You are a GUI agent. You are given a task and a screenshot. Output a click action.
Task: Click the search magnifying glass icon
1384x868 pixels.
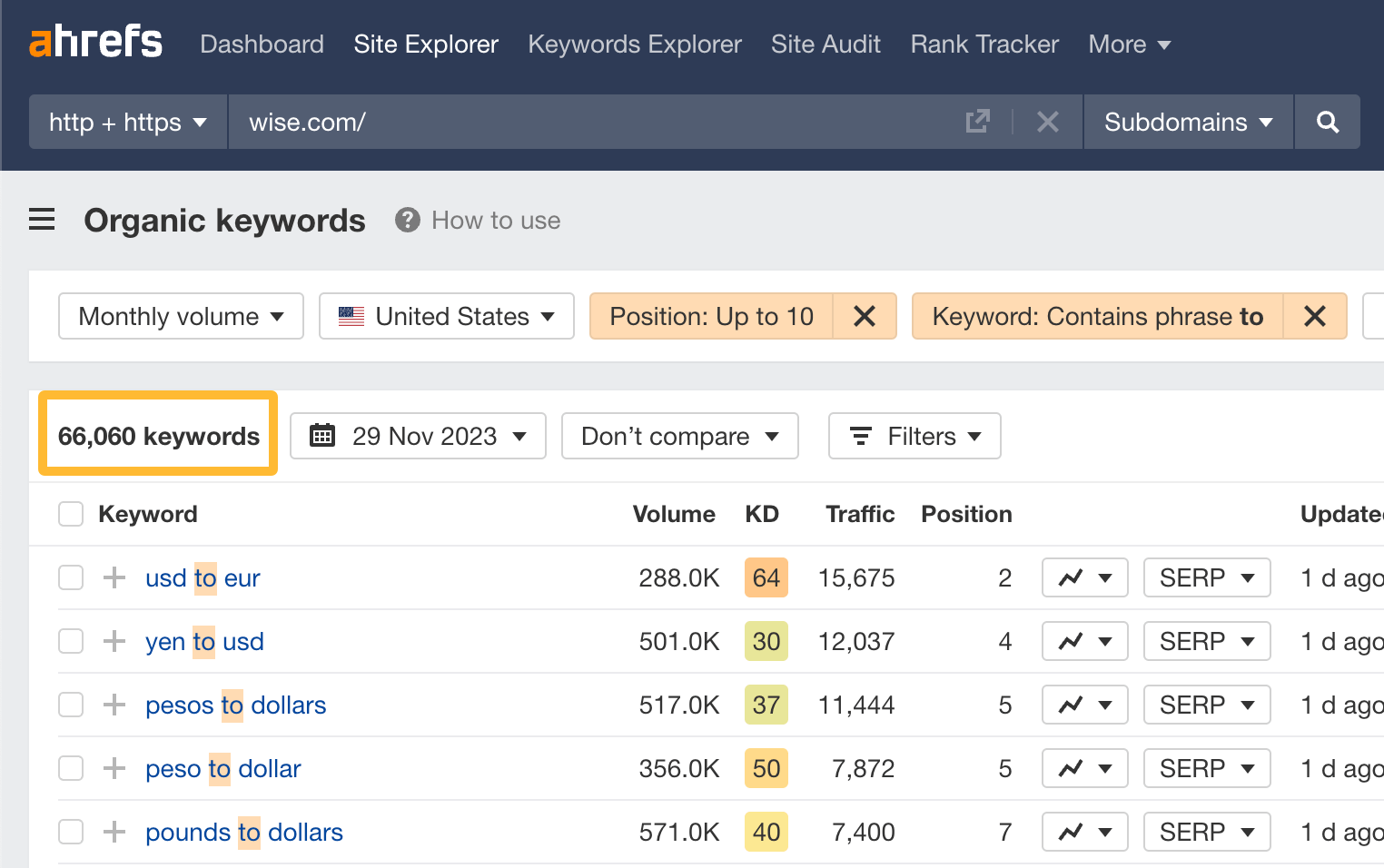(x=1328, y=122)
